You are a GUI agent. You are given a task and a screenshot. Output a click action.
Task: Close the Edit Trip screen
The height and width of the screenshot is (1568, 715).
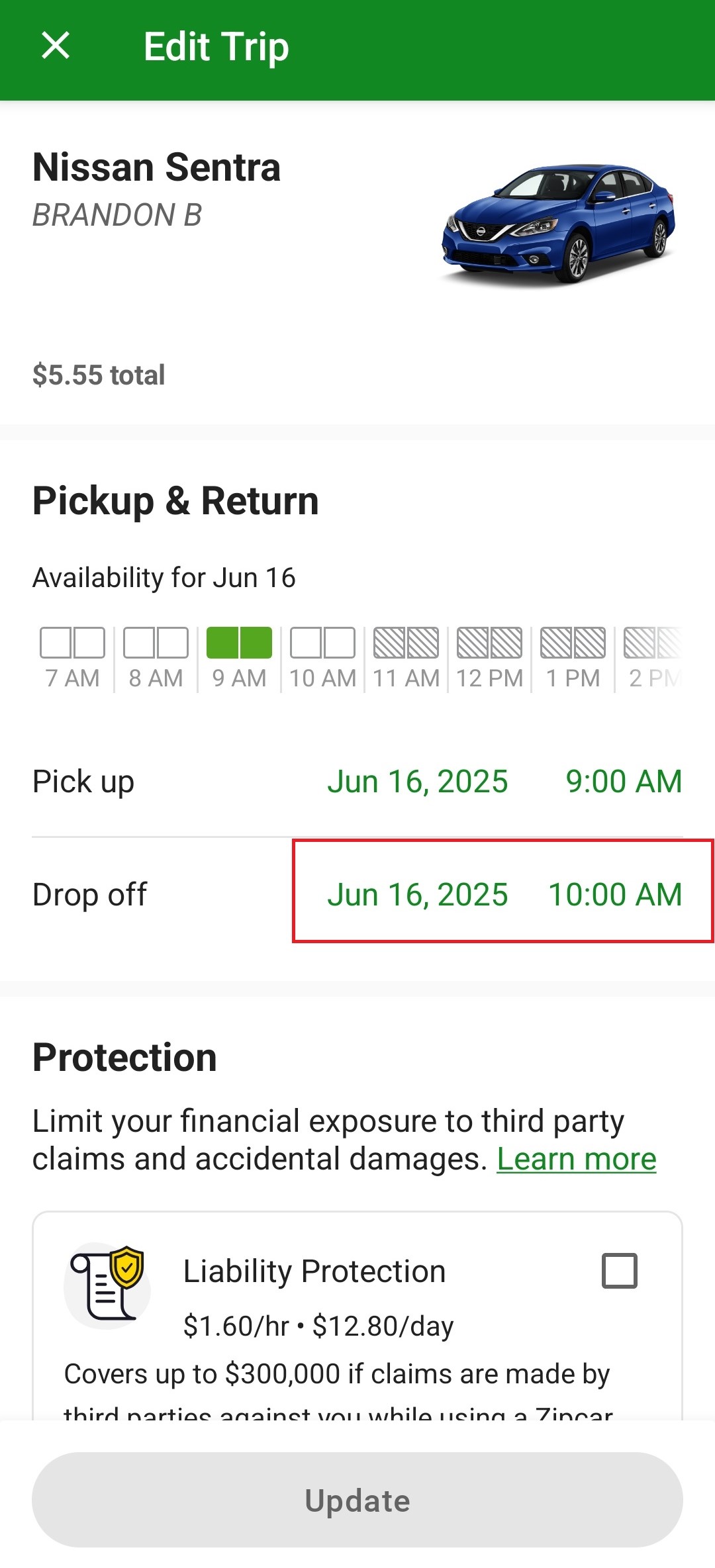[56, 46]
